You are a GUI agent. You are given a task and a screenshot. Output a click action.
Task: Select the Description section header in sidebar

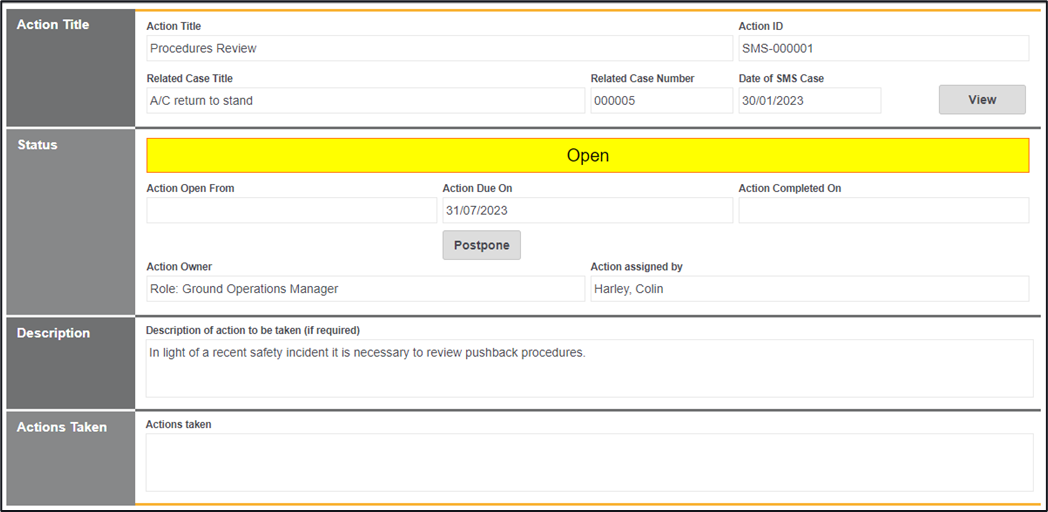click(53, 333)
